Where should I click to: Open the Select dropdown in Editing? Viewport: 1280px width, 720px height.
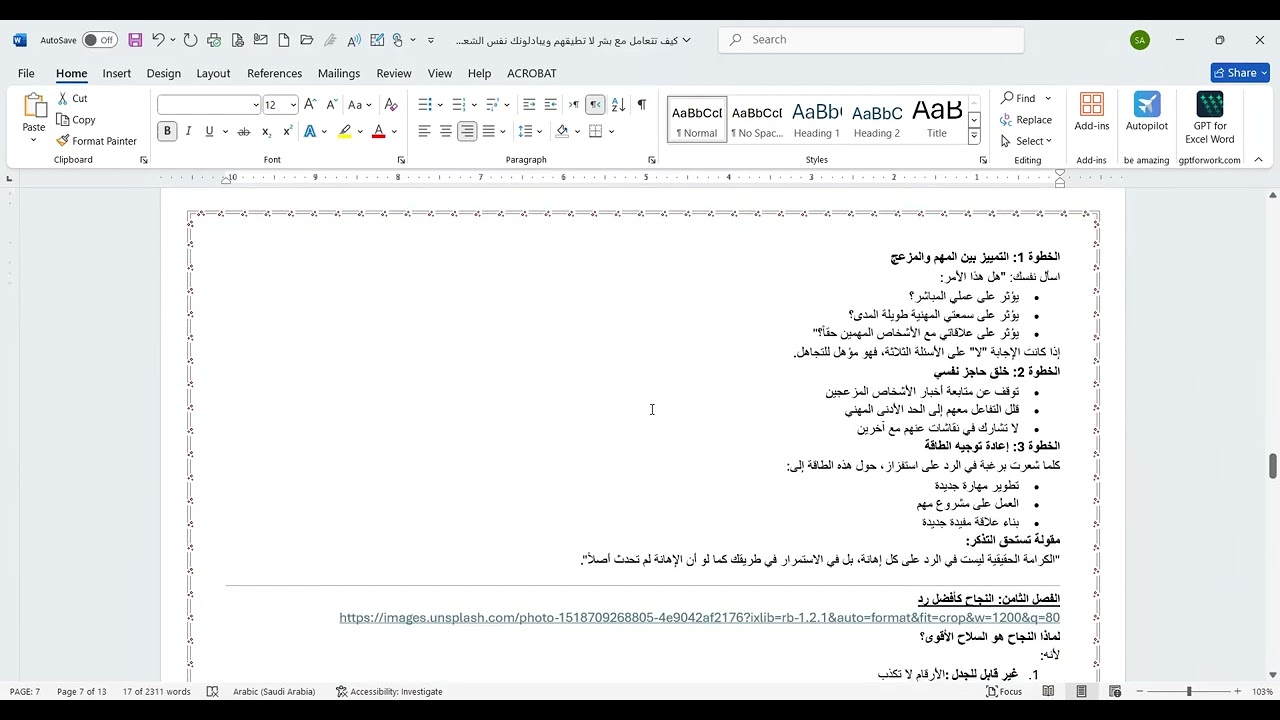pos(1027,141)
